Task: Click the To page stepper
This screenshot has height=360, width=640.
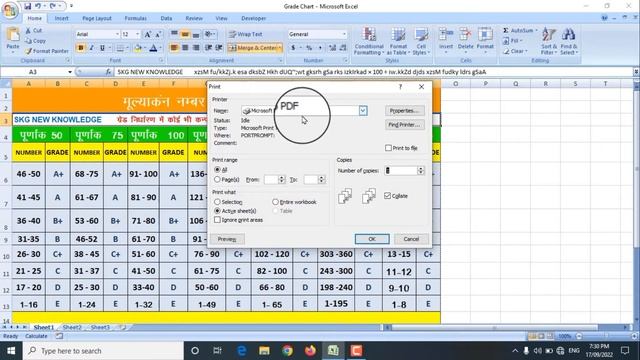Action: click(x=321, y=180)
